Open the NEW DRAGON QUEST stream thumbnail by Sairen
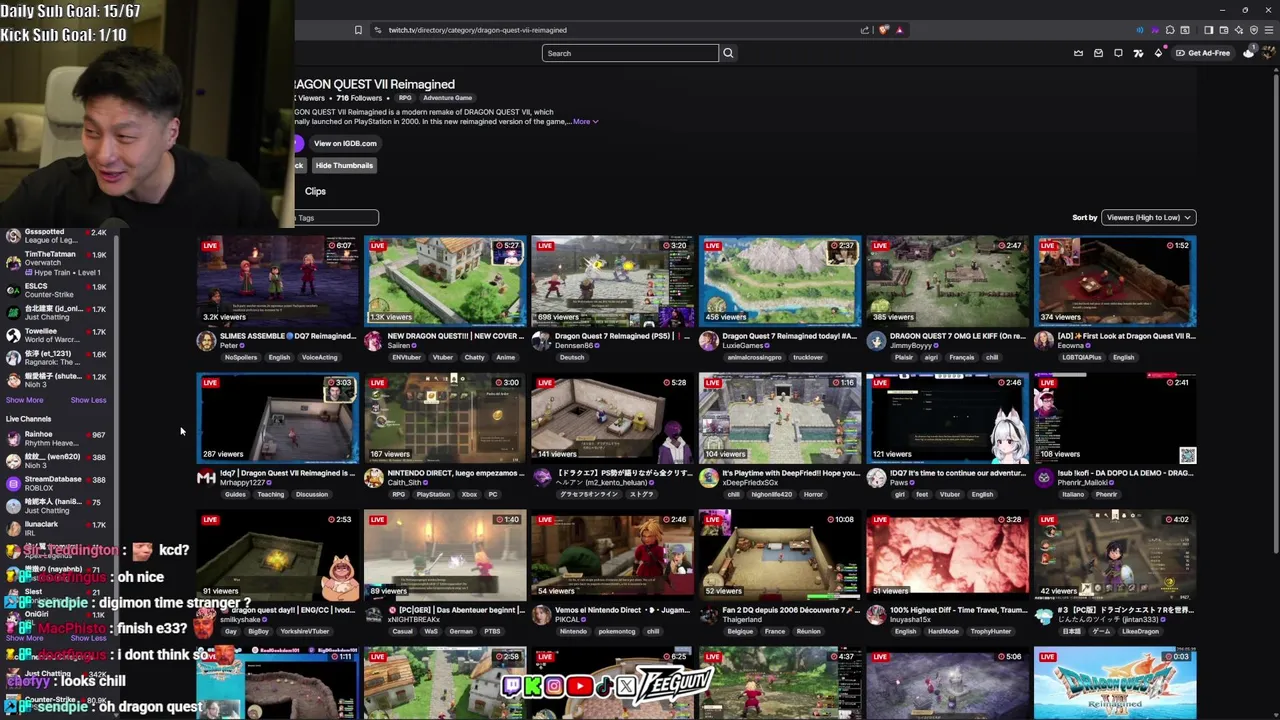Screen dimensions: 1280x720 tap(445, 281)
